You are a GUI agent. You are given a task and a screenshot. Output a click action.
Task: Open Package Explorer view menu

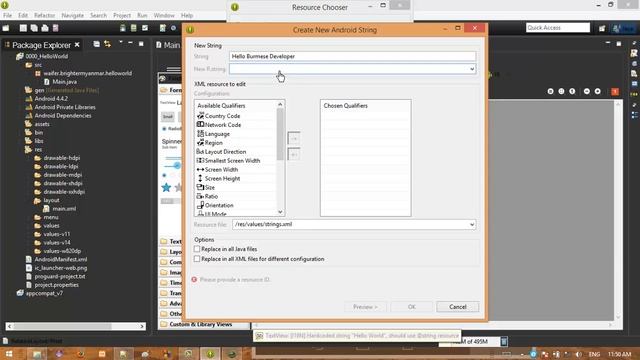tap(121, 42)
